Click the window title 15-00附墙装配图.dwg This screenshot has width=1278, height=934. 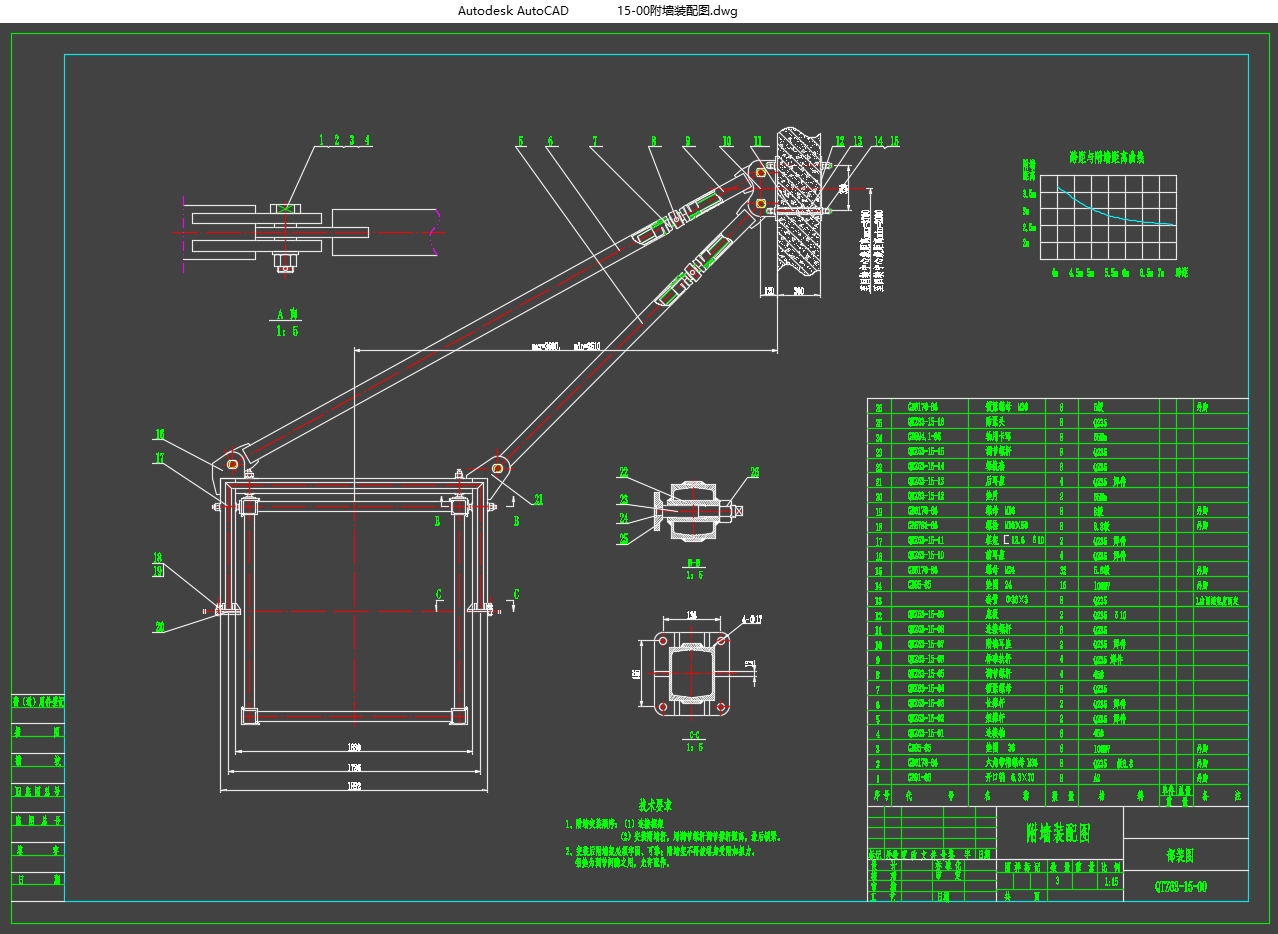pos(678,11)
